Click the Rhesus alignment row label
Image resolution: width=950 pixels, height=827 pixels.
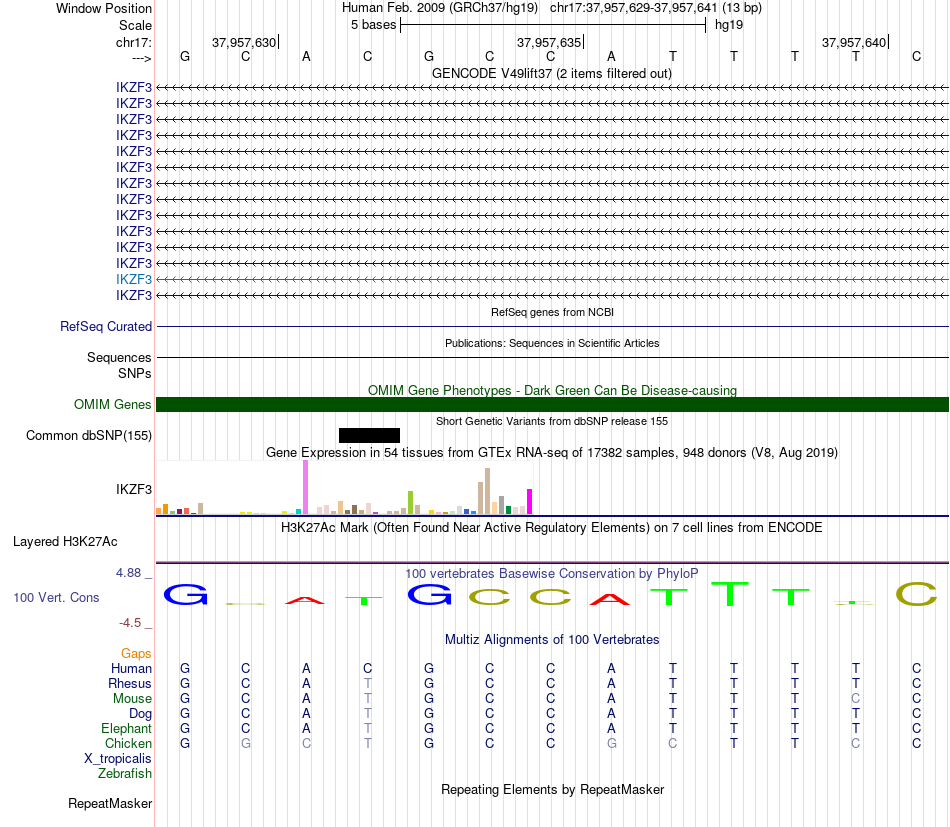point(130,683)
